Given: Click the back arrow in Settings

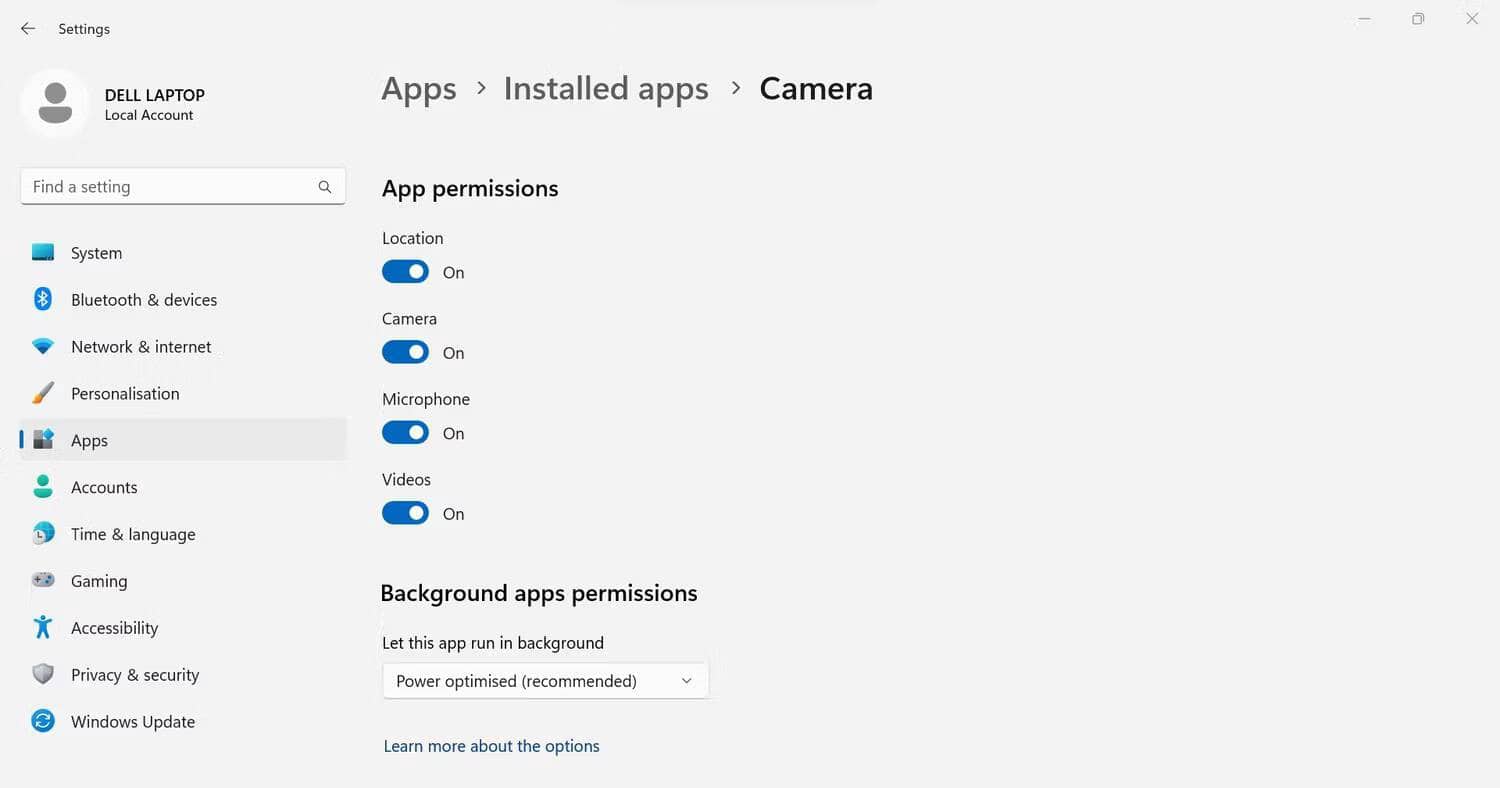Looking at the screenshot, I should (27, 28).
